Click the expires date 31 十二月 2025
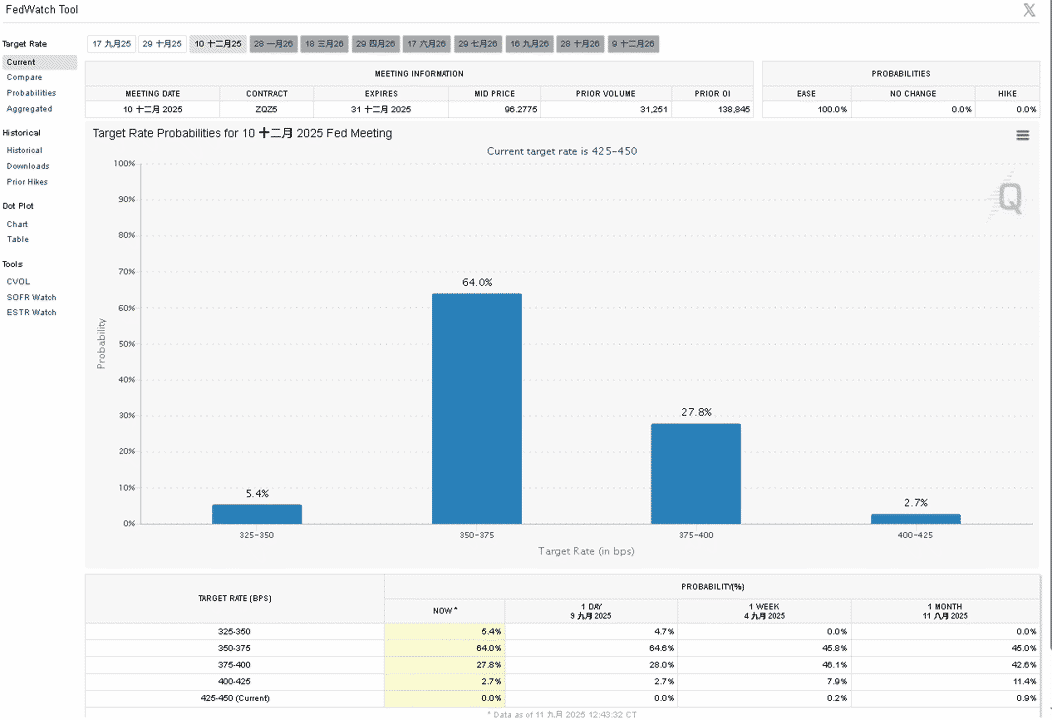This screenshot has width=1052, height=720. pos(381,109)
